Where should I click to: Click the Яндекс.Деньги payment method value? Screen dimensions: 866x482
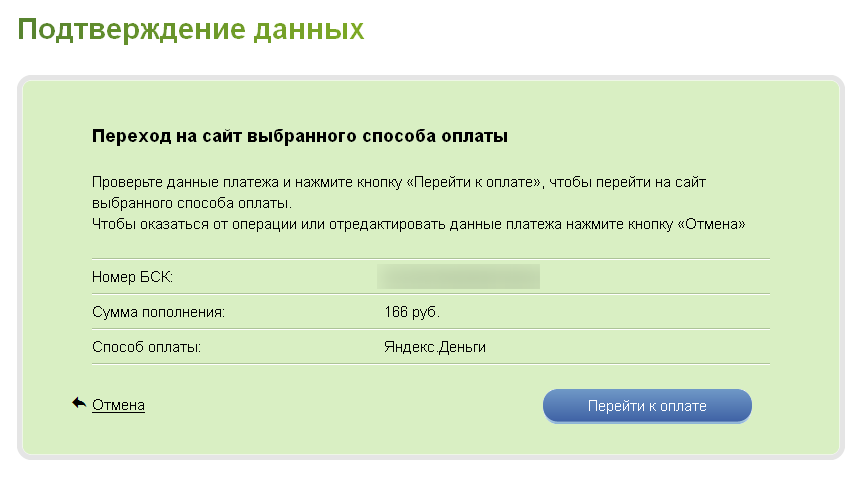pyautogui.click(x=435, y=347)
